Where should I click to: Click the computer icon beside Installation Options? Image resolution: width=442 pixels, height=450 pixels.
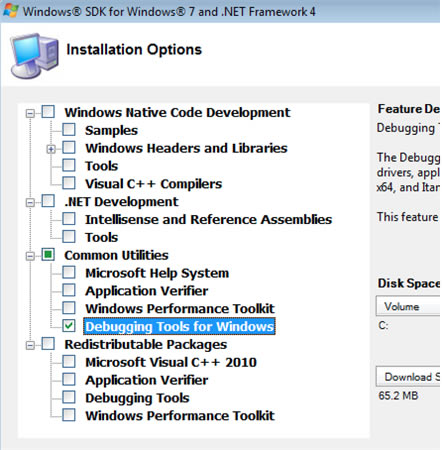point(34,56)
